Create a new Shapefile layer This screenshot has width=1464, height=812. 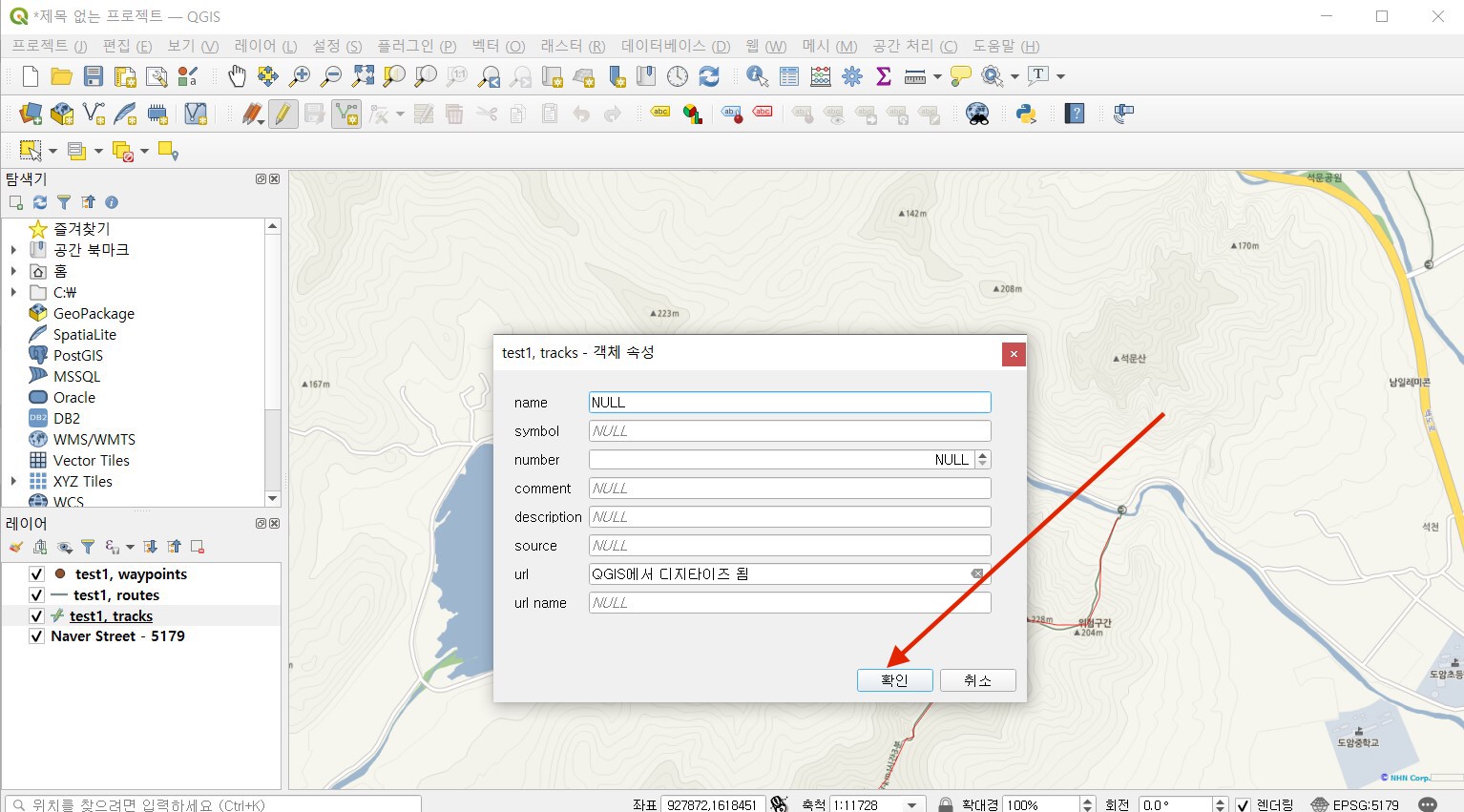tap(94, 115)
